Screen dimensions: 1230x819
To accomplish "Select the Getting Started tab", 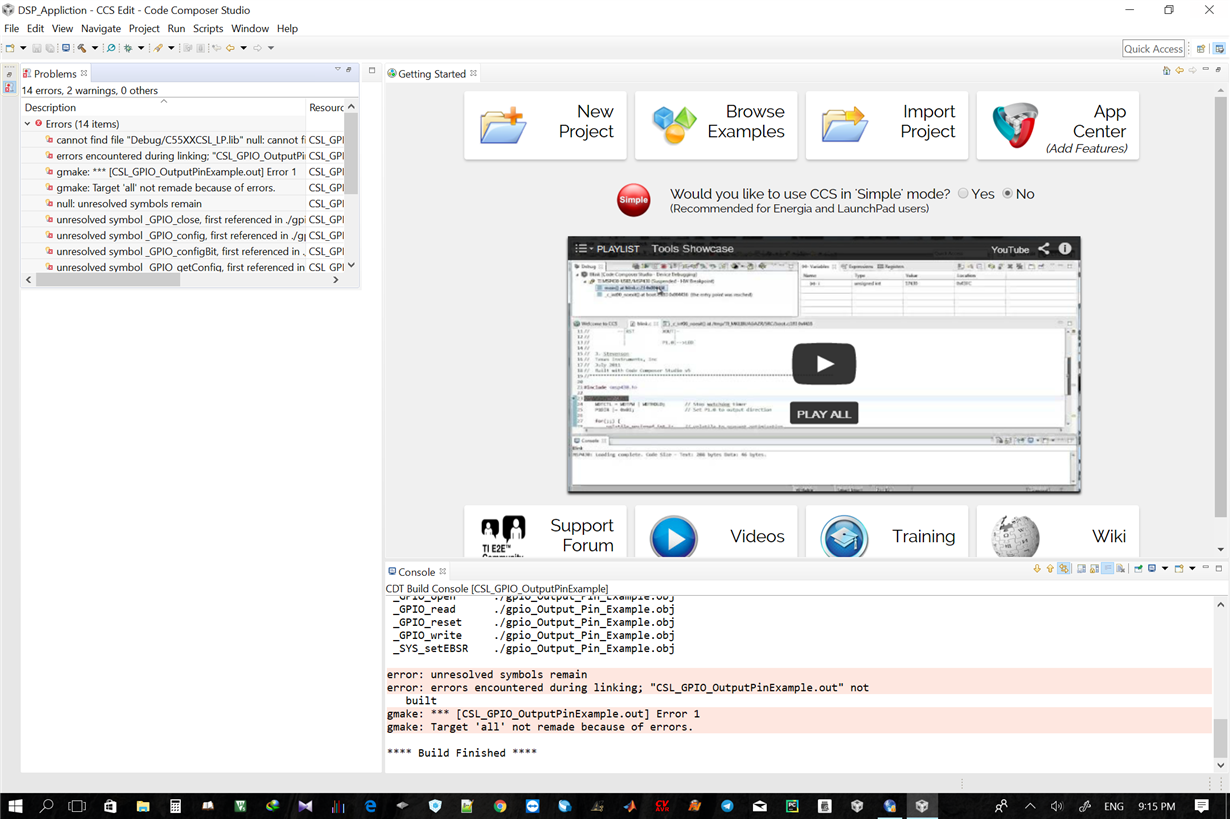I will [x=432, y=73].
